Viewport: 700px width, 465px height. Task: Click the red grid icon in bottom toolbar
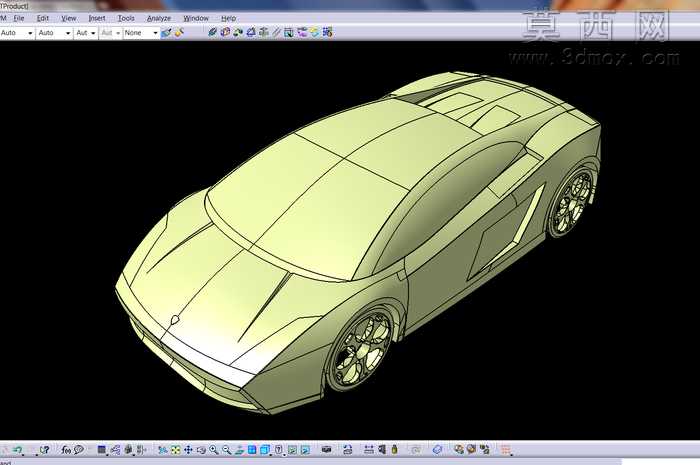coord(505,450)
